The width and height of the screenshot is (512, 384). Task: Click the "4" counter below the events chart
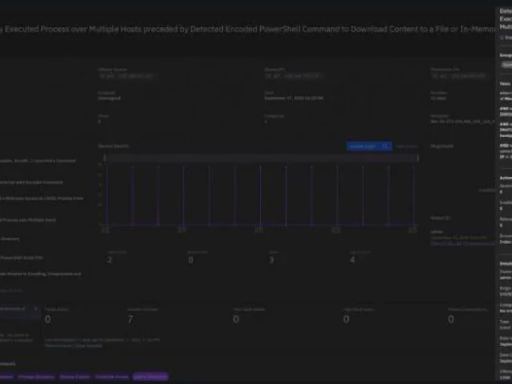352,260
